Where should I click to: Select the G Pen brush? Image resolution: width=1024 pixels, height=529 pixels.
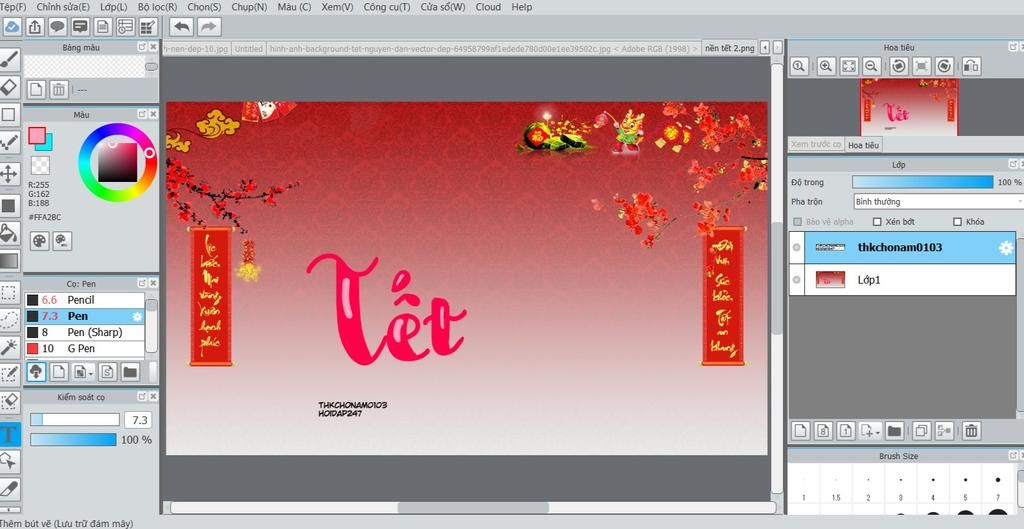tap(85, 349)
